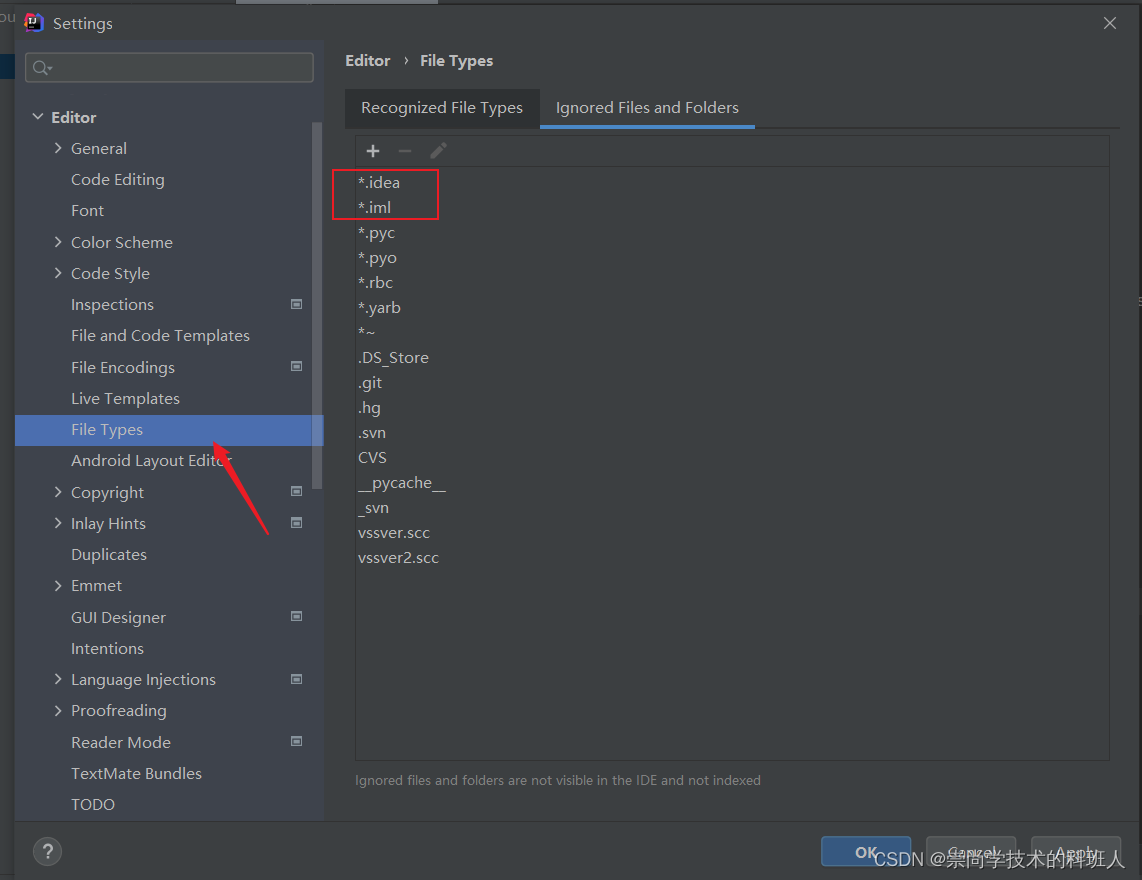The height and width of the screenshot is (880, 1142).
Task: Click the pencil edit icon in toolbar
Action: coord(438,151)
